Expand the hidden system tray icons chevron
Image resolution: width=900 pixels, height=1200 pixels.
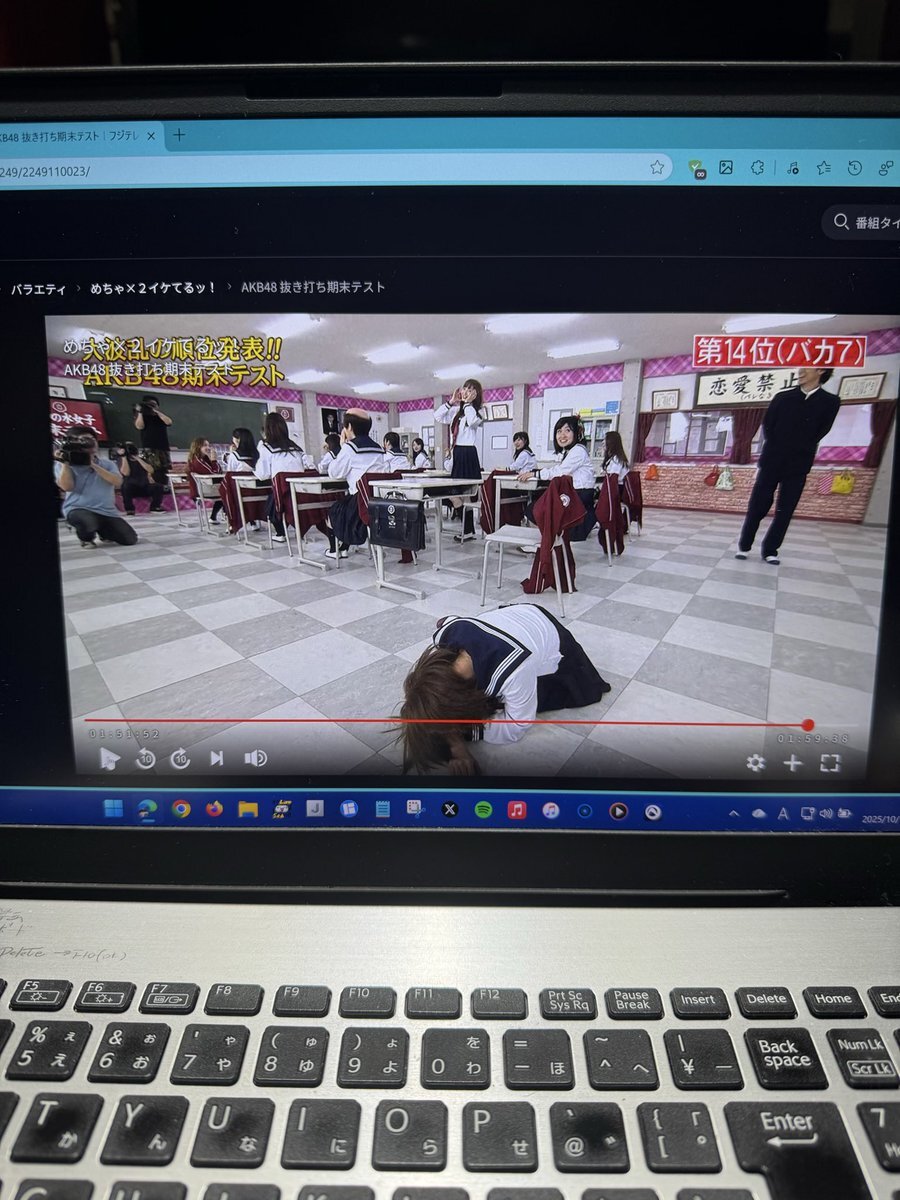pyautogui.click(x=732, y=813)
